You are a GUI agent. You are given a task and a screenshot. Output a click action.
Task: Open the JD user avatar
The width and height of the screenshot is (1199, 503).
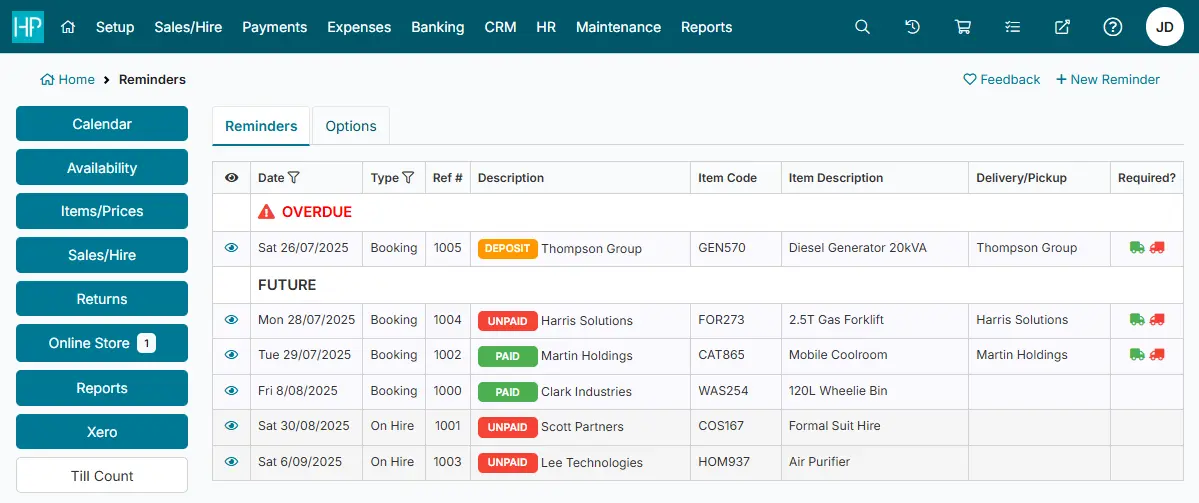[1165, 27]
